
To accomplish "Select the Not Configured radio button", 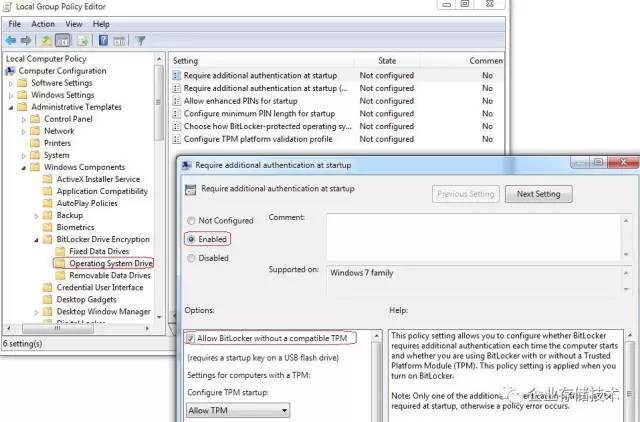I will [191, 220].
